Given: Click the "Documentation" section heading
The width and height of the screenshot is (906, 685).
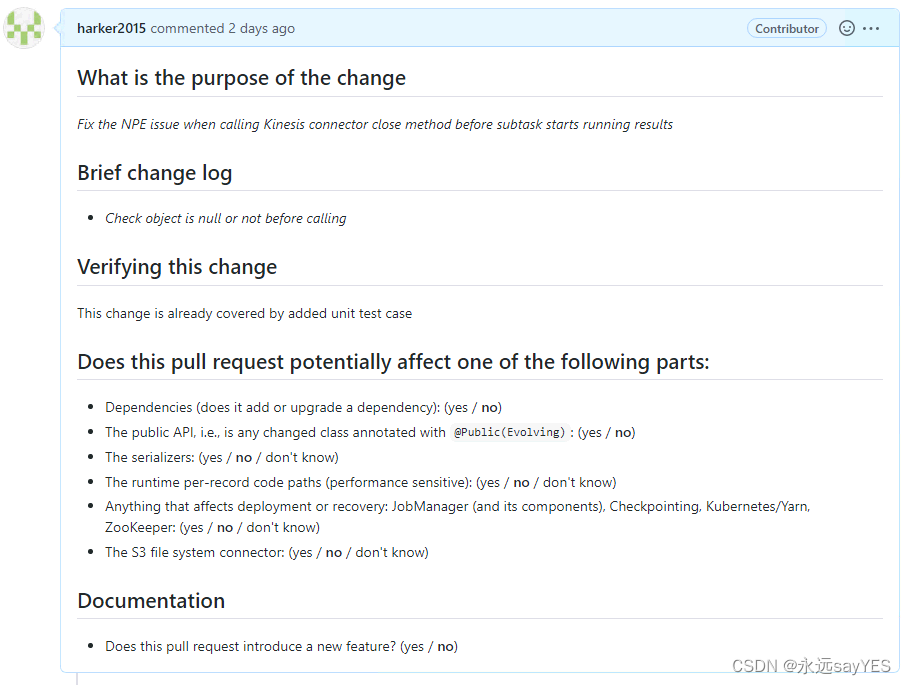Looking at the screenshot, I should 151,601.
